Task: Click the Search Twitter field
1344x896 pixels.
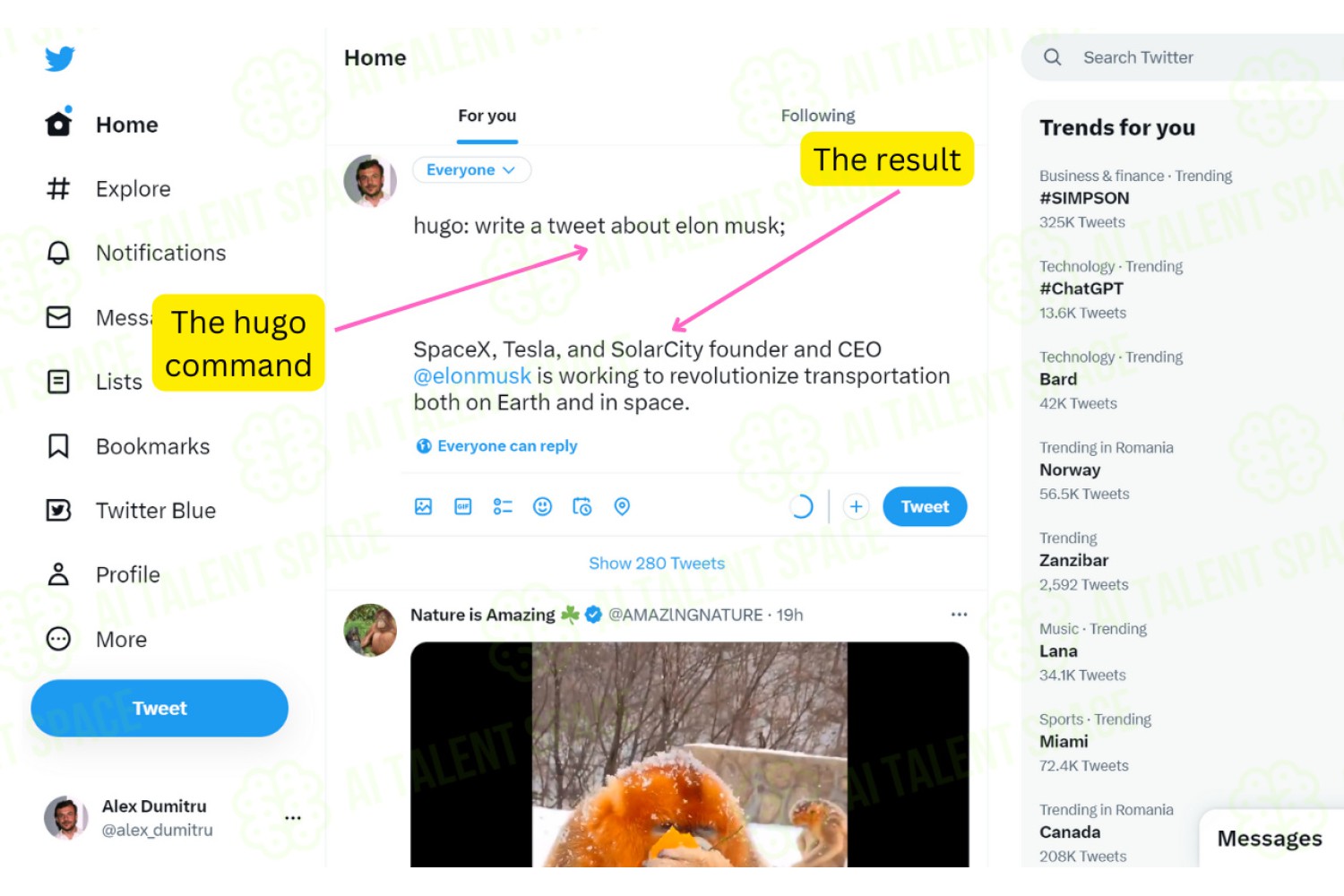Action: [x=1183, y=57]
